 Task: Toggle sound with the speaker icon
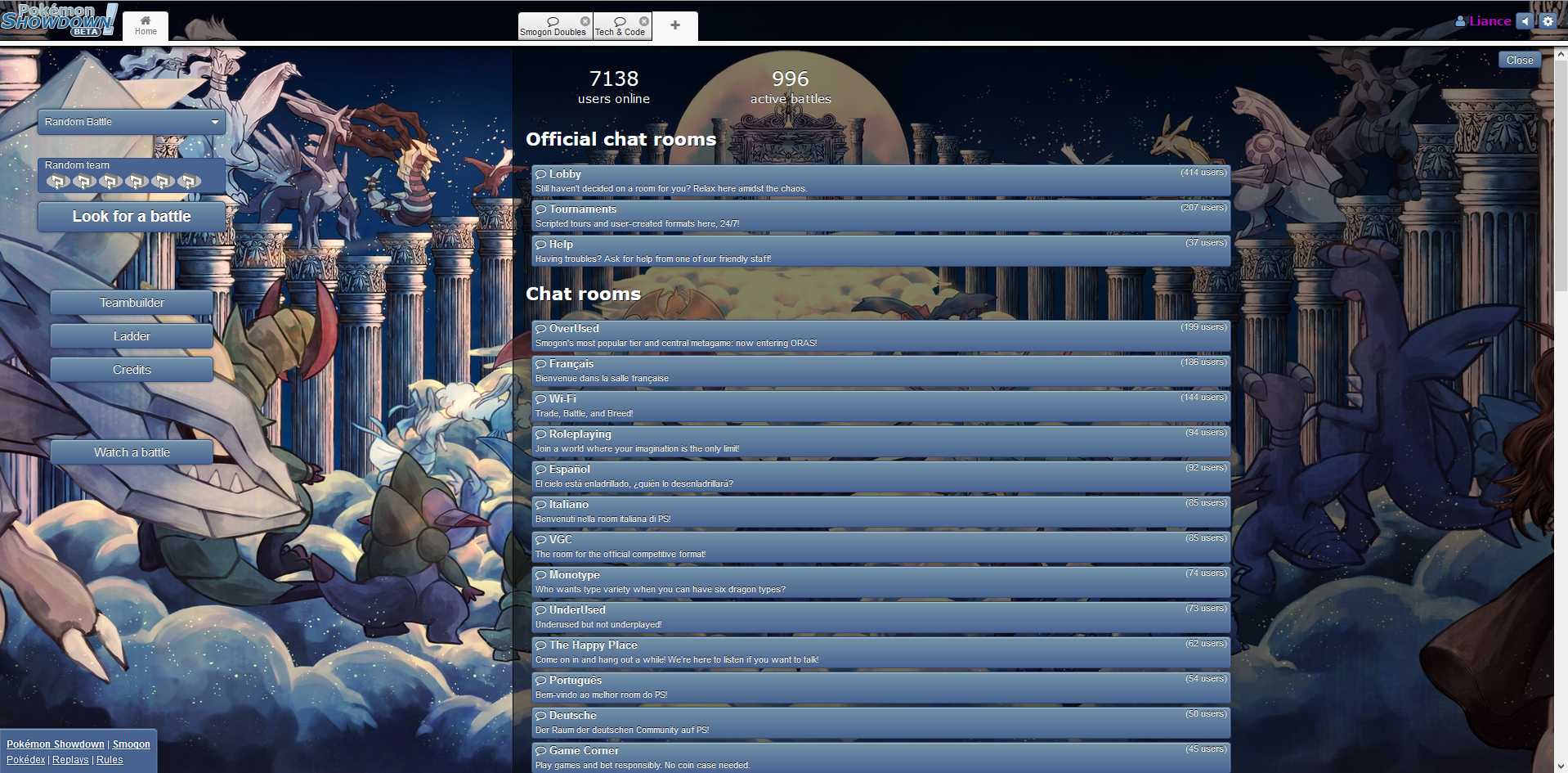(x=1525, y=21)
